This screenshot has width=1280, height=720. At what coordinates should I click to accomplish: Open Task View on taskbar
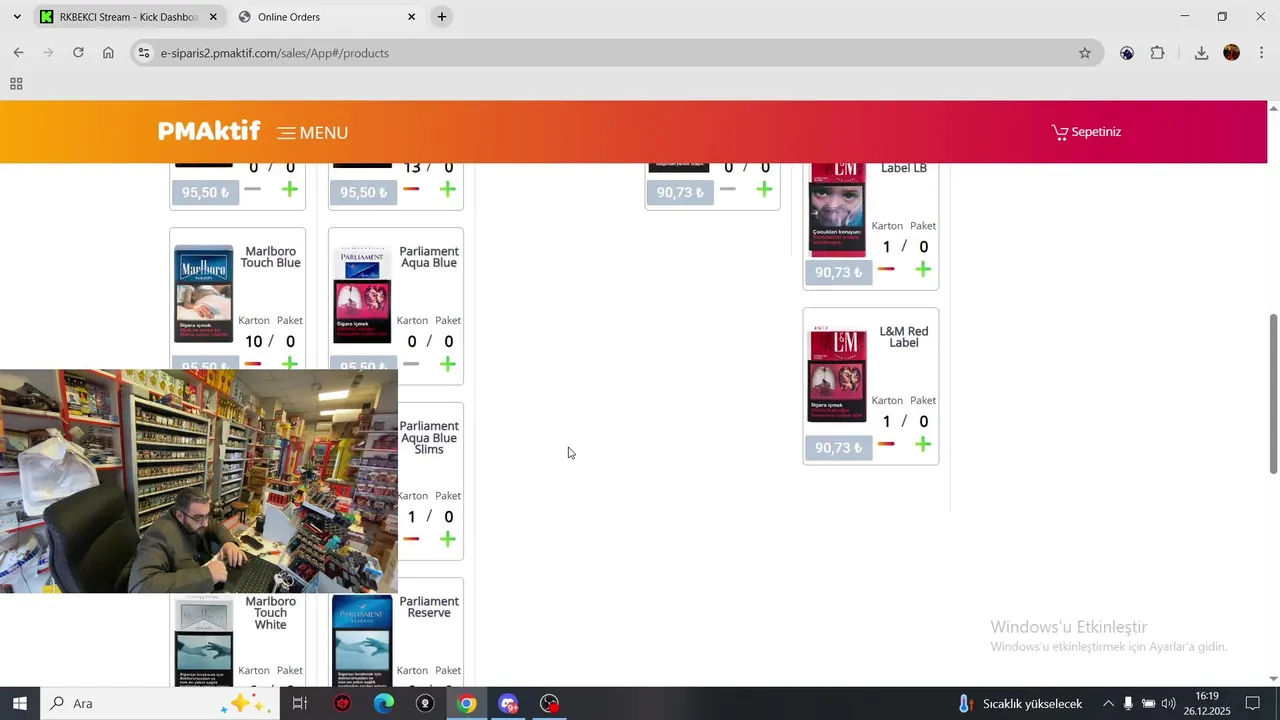299,703
